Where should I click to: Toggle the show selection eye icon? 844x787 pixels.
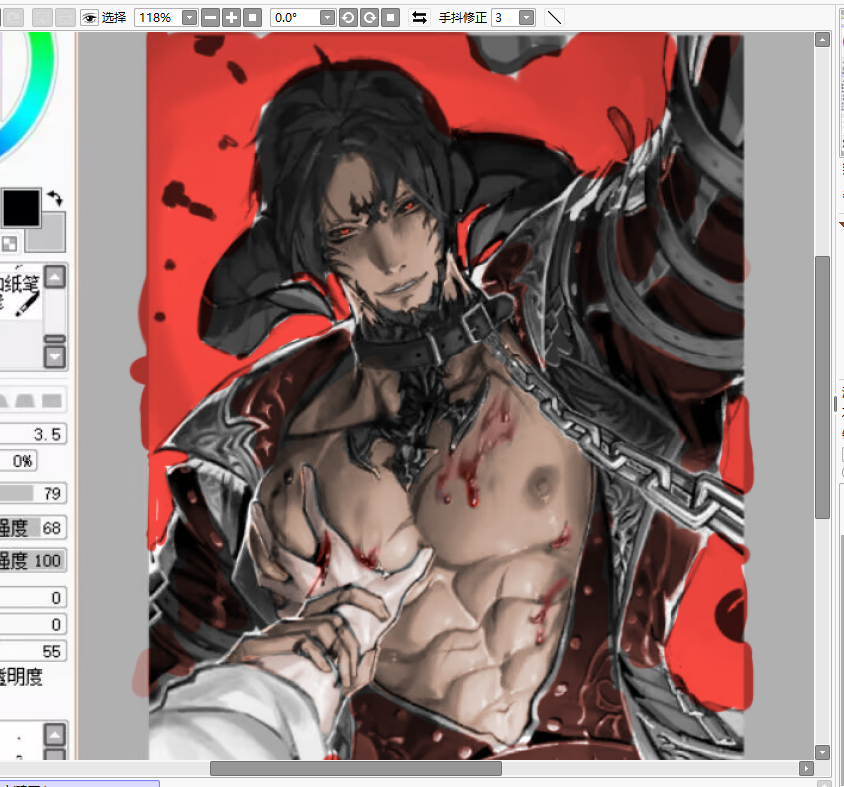coord(89,18)
